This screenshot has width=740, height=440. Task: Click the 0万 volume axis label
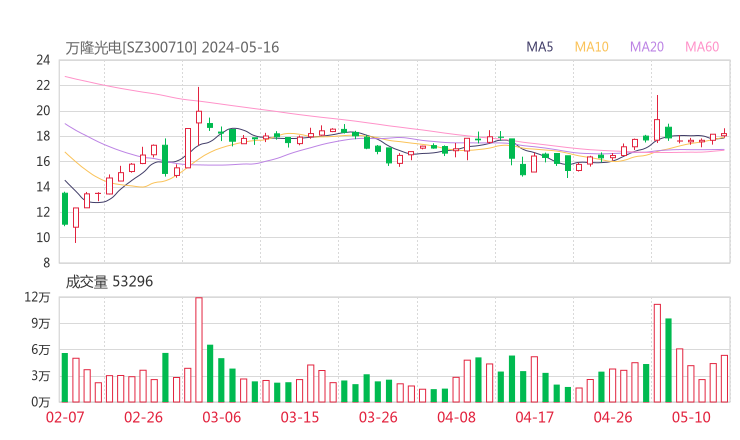pos(41,402)
